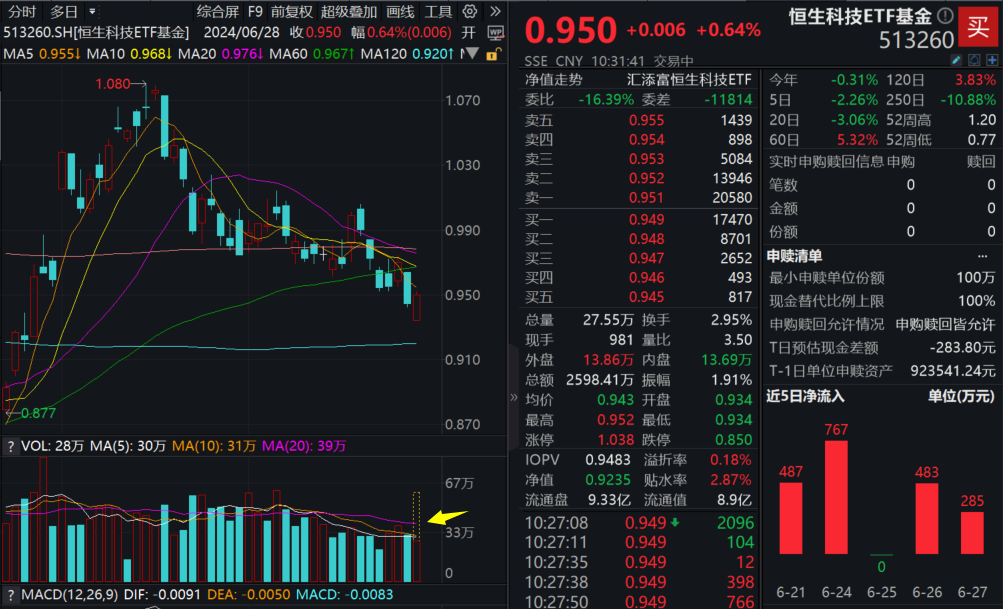
Task: Click the 10:27:38 trade tick row
Action: (639, 582)
